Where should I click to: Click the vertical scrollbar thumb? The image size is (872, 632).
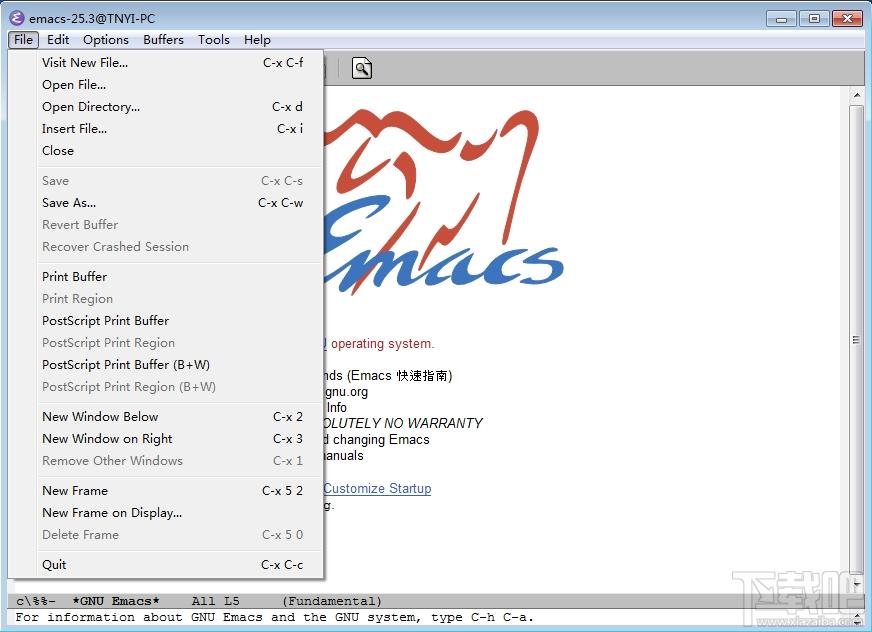pos(856,339)
